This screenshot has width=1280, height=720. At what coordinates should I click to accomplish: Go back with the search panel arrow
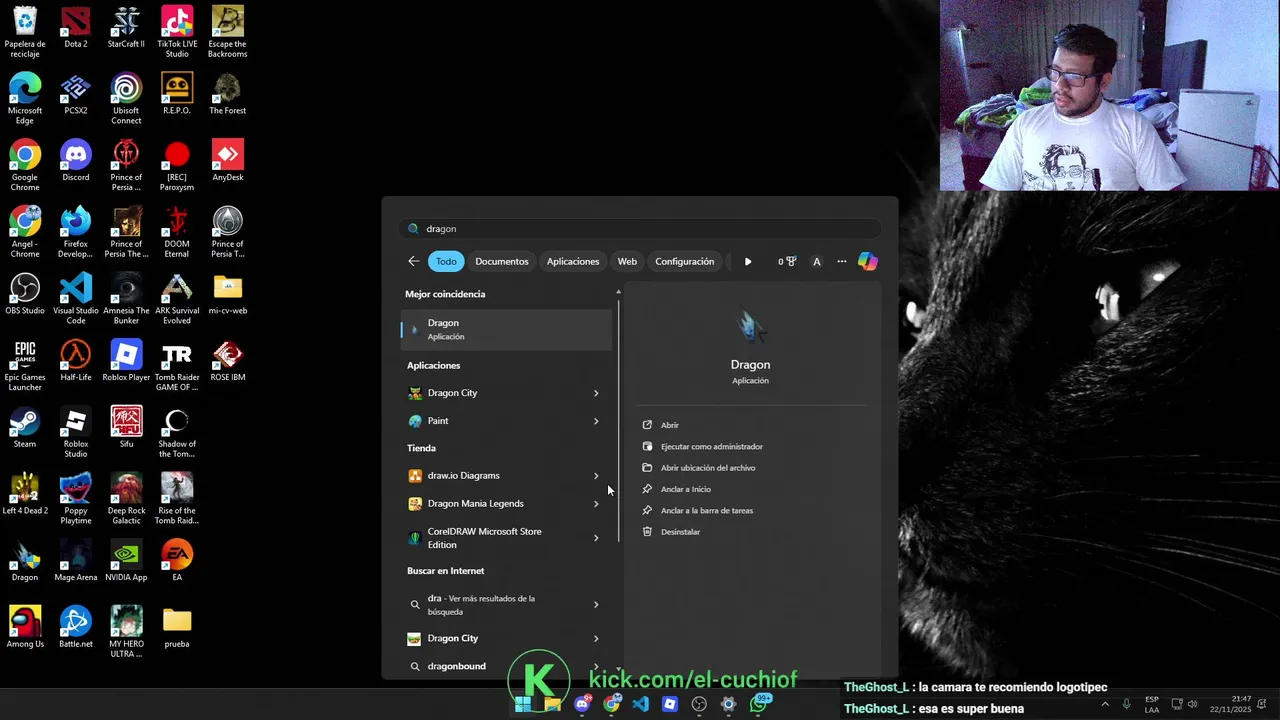point(413,261)
